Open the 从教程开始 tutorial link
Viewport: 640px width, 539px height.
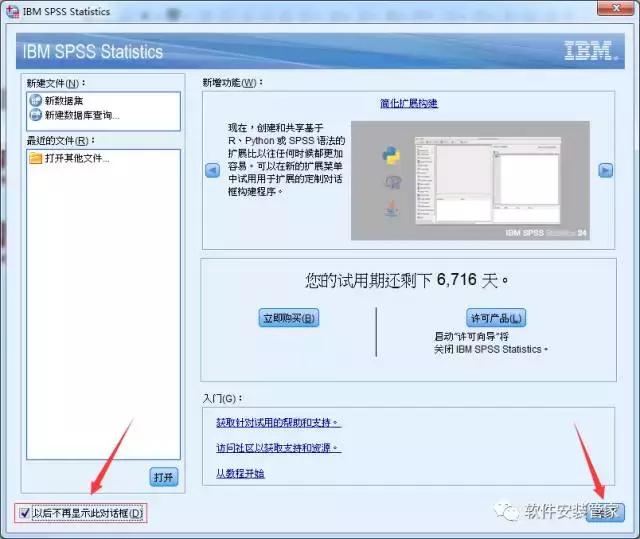click(x=240, y=474)
